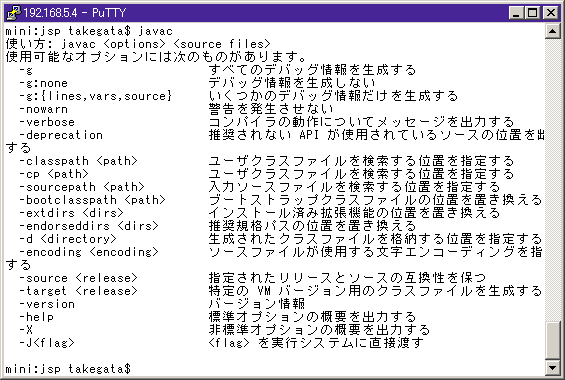Image resolution: width=565 pixels, height=380 pixels.
Task: Click the '-bootclasspath <path>' option text
Action: coord(93,200)
